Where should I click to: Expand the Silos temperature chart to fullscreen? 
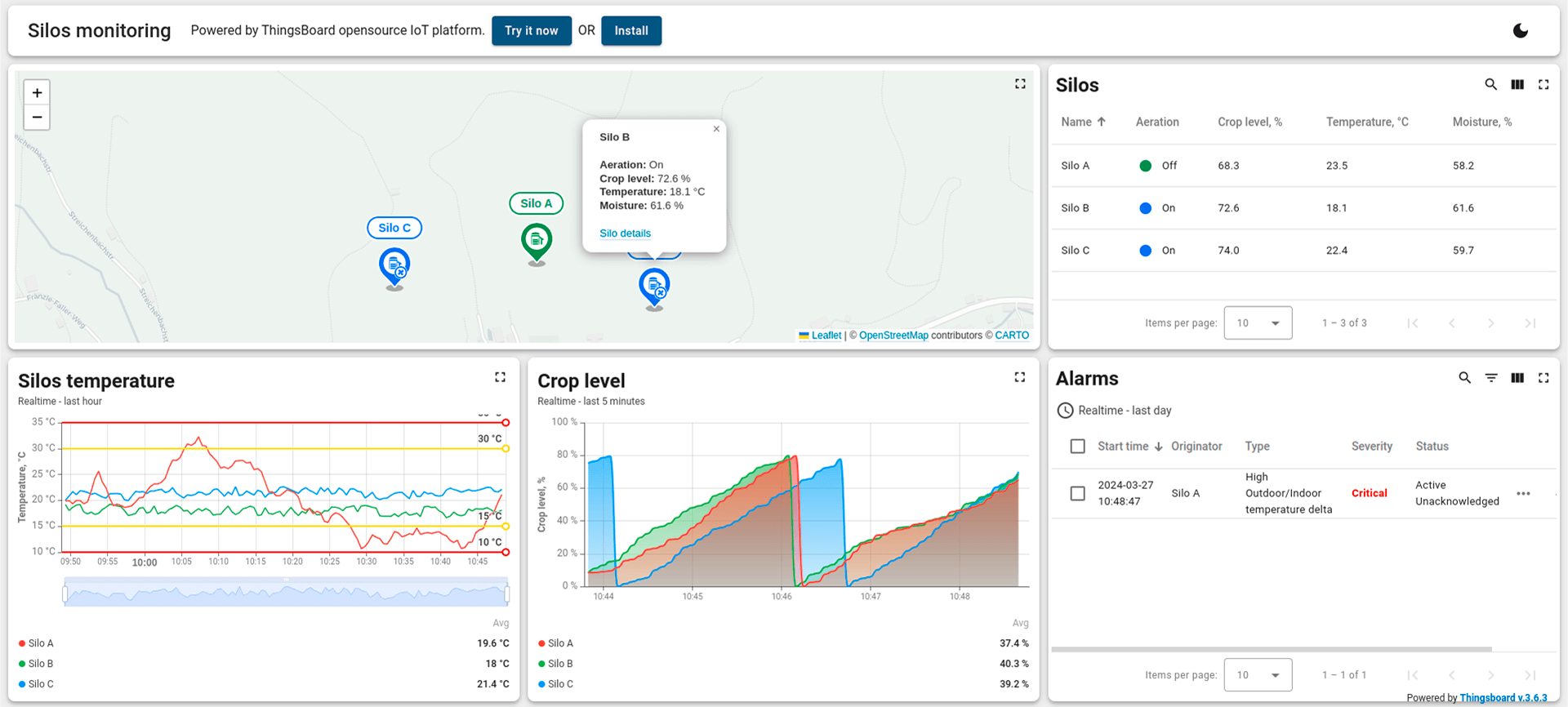coord(500,377)
